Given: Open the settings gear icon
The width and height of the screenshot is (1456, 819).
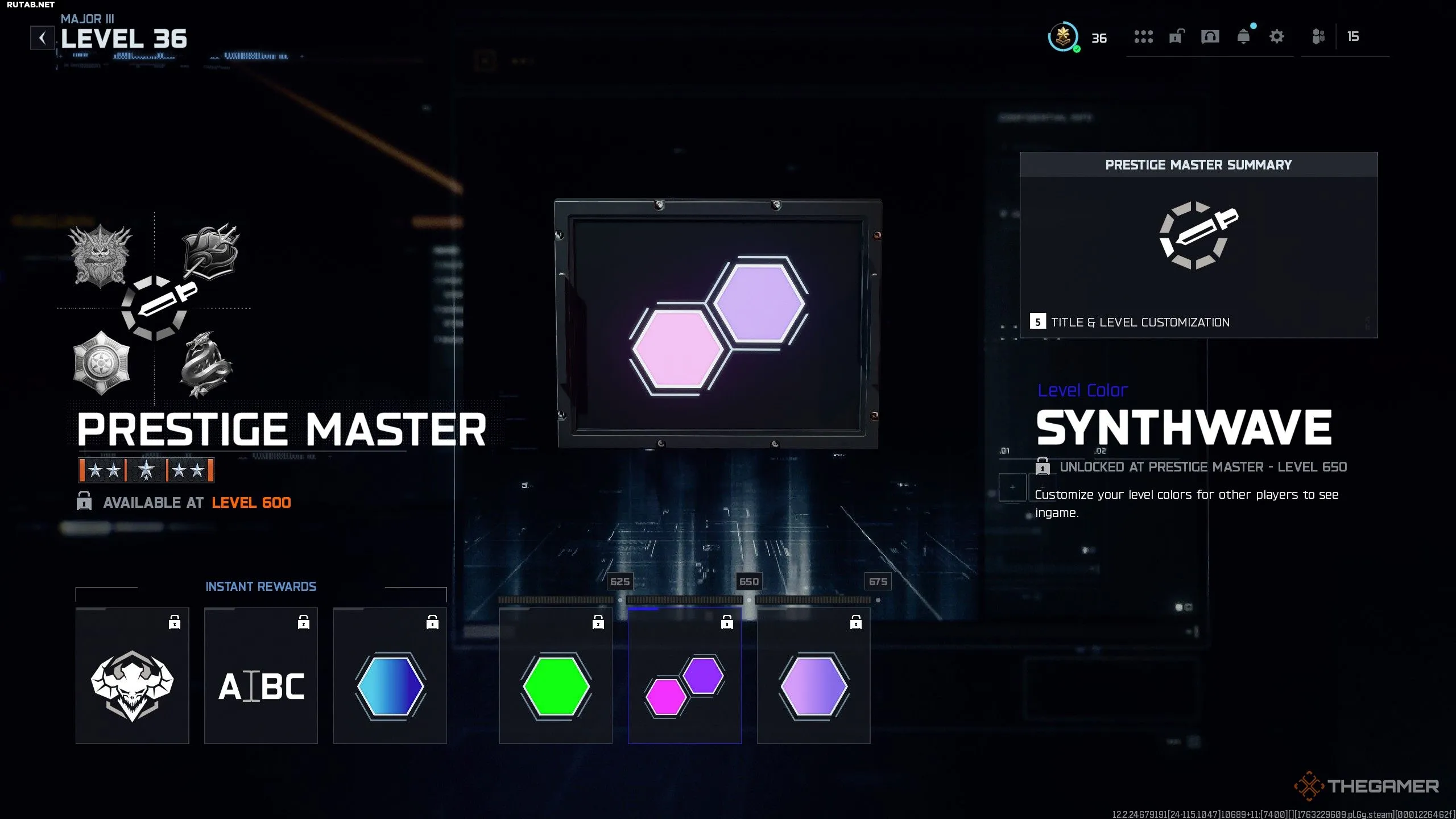Looking at the screenshot, I should coord(1276,37).
